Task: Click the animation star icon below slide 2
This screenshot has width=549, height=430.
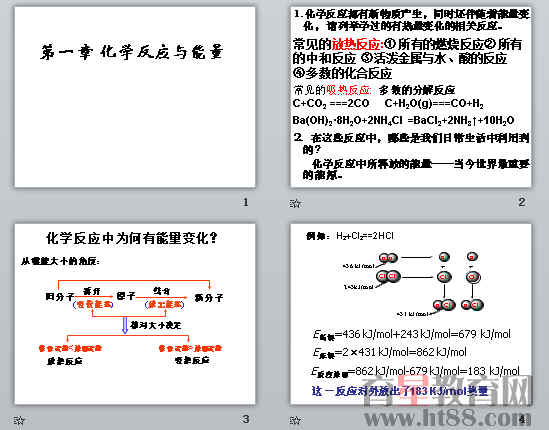Action: (295, 203)
